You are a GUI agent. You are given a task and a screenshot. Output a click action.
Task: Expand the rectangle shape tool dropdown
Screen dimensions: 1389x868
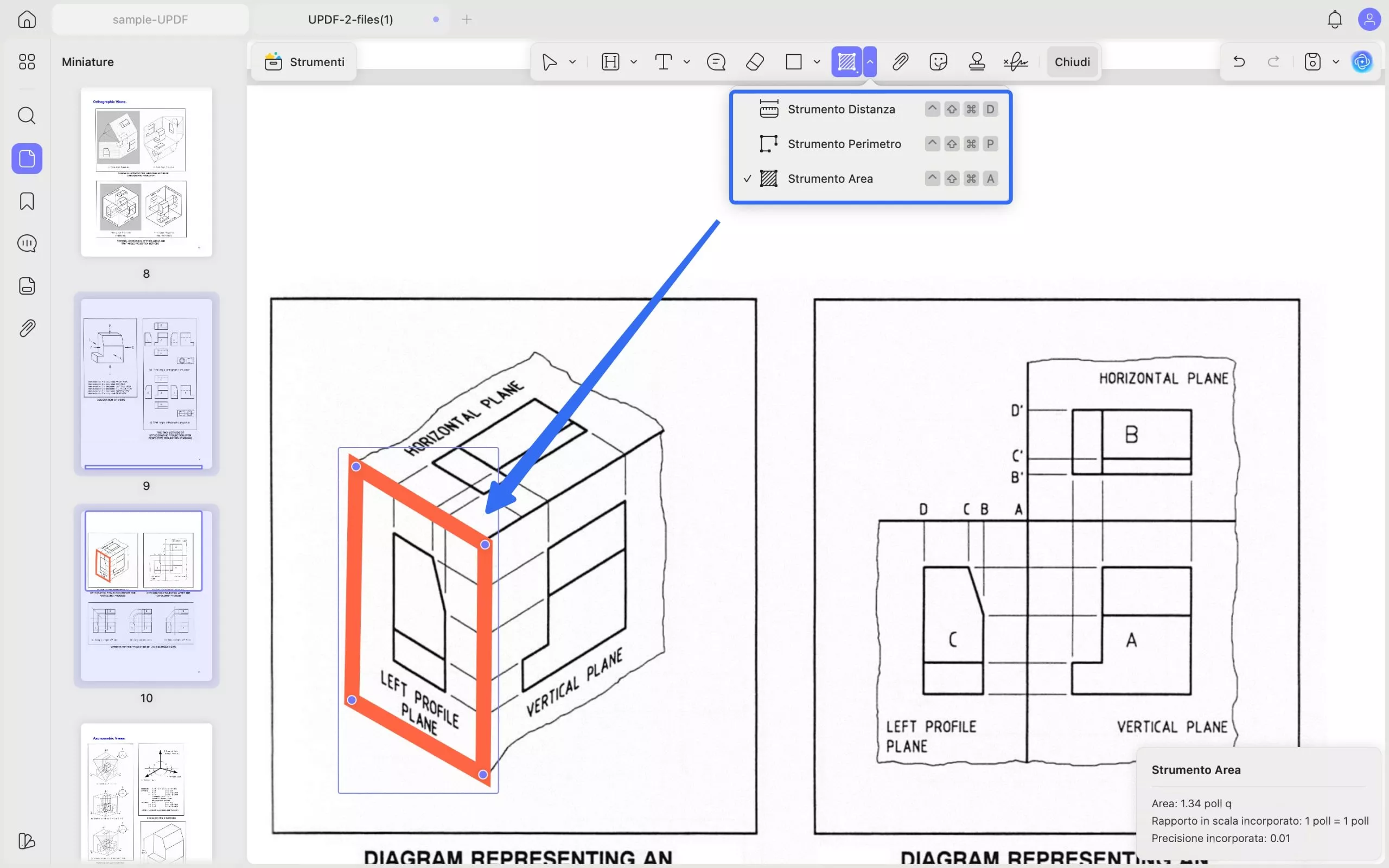[x=817, y=61]
